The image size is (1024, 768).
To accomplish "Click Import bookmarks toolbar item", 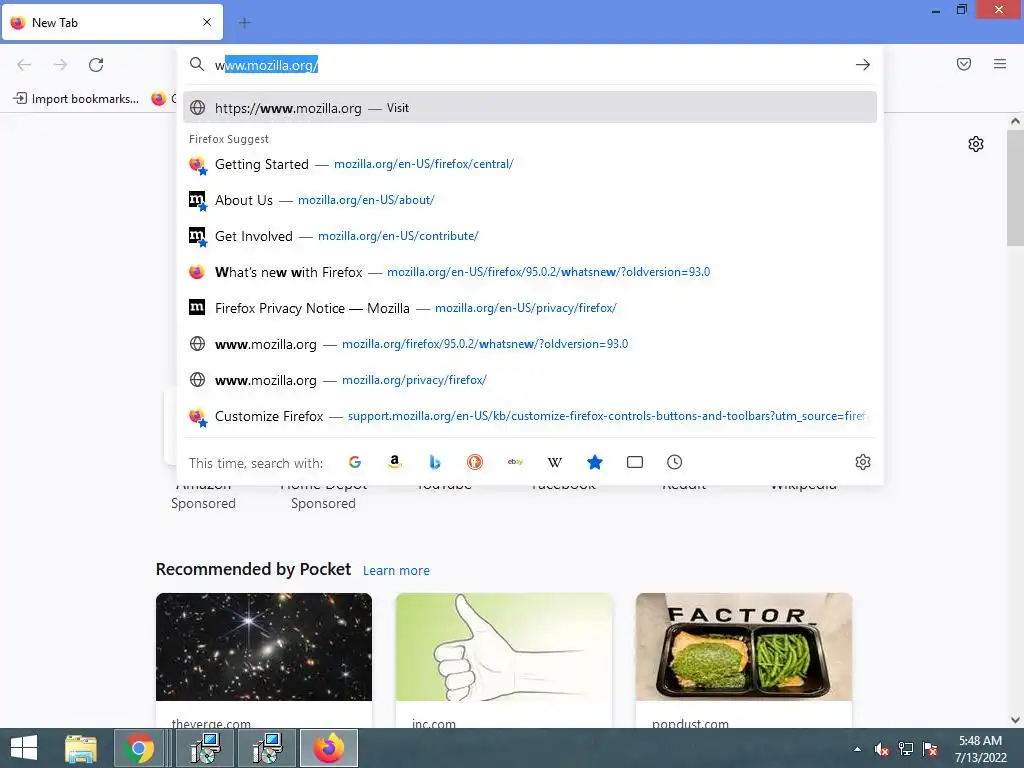I will pyautogui.click(x=76, y=99).
